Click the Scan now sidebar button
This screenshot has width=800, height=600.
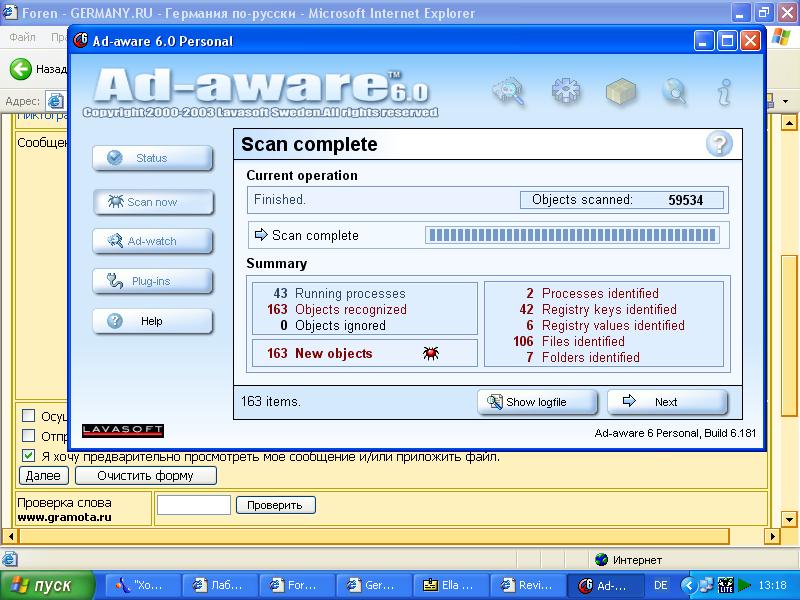tap(152, 202)
